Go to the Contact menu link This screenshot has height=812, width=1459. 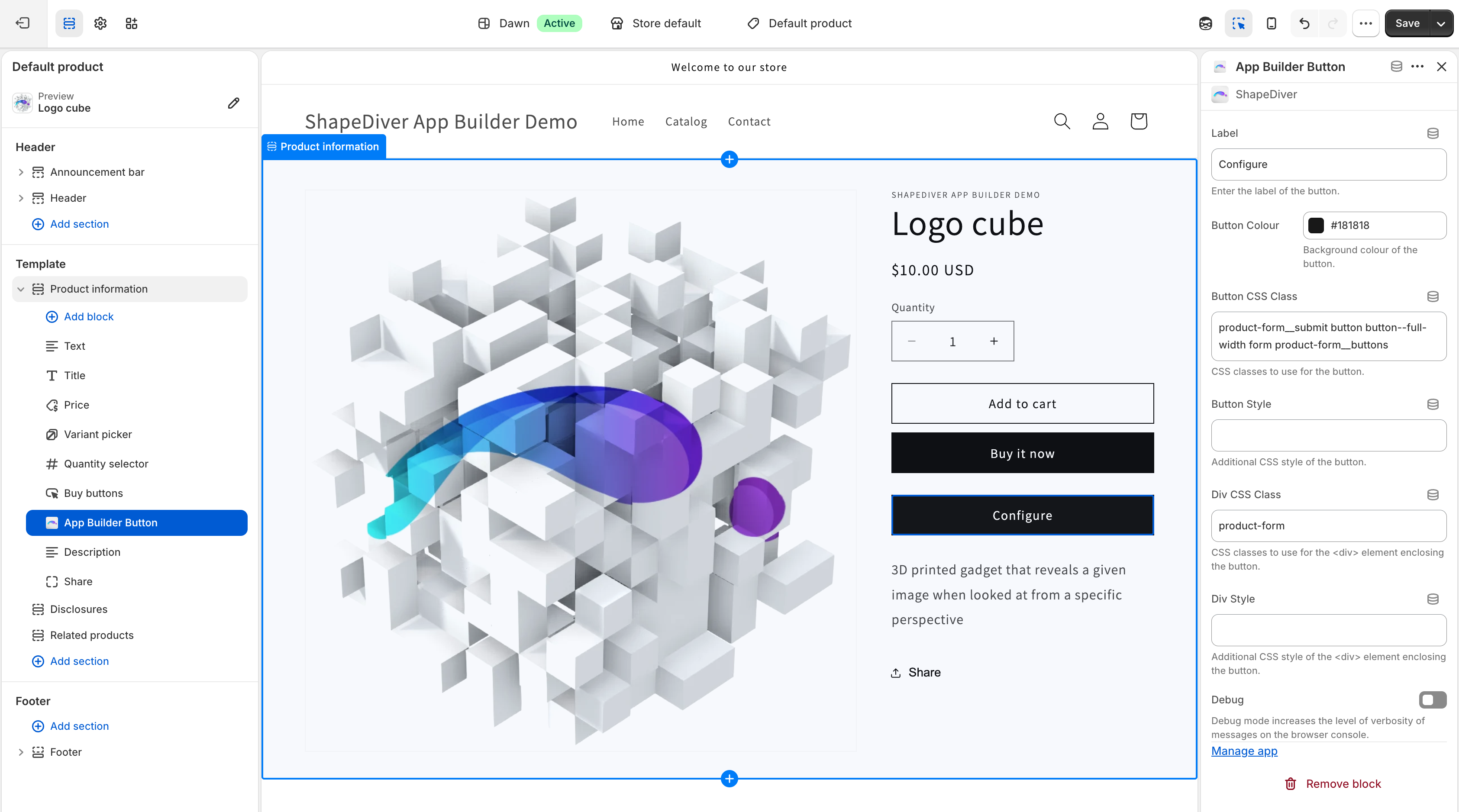tap(749, 122)
